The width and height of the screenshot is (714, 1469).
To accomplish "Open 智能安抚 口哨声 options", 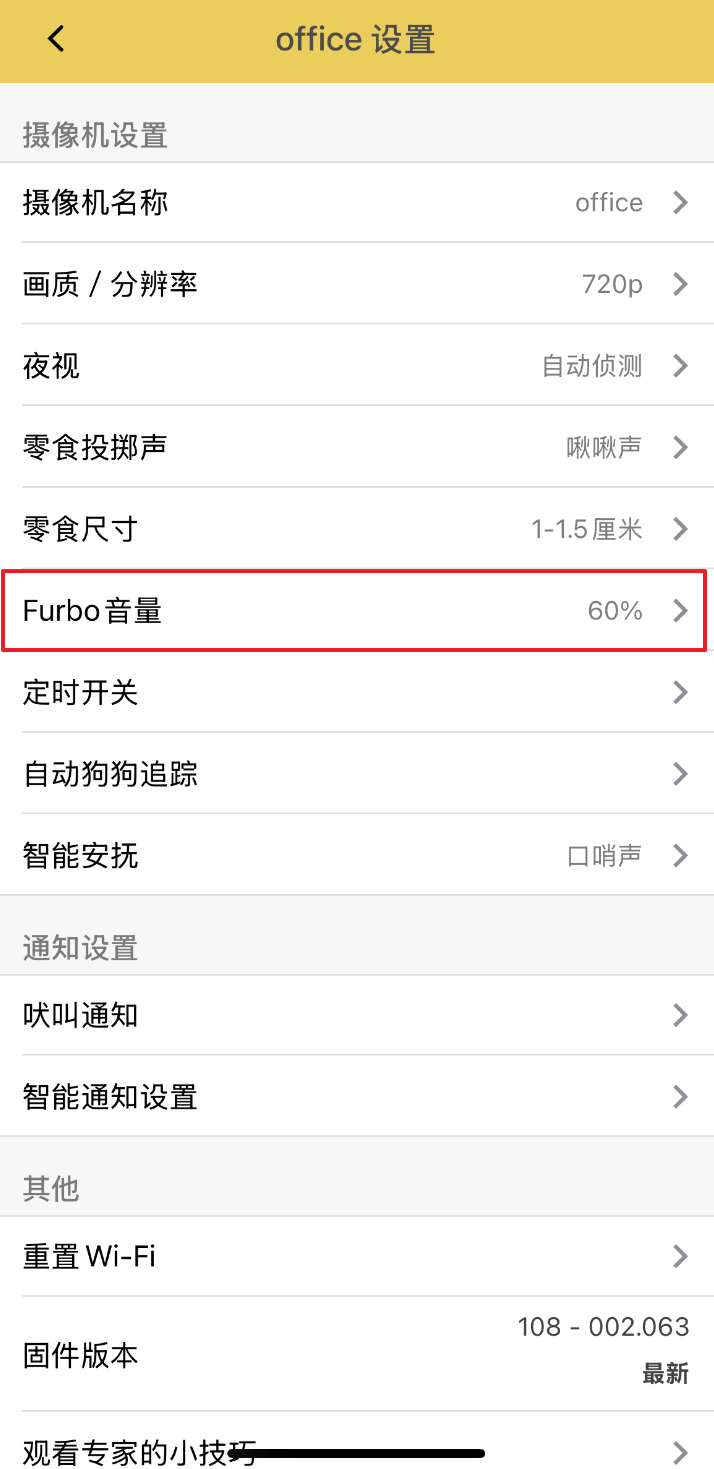I will click(356, 856).
